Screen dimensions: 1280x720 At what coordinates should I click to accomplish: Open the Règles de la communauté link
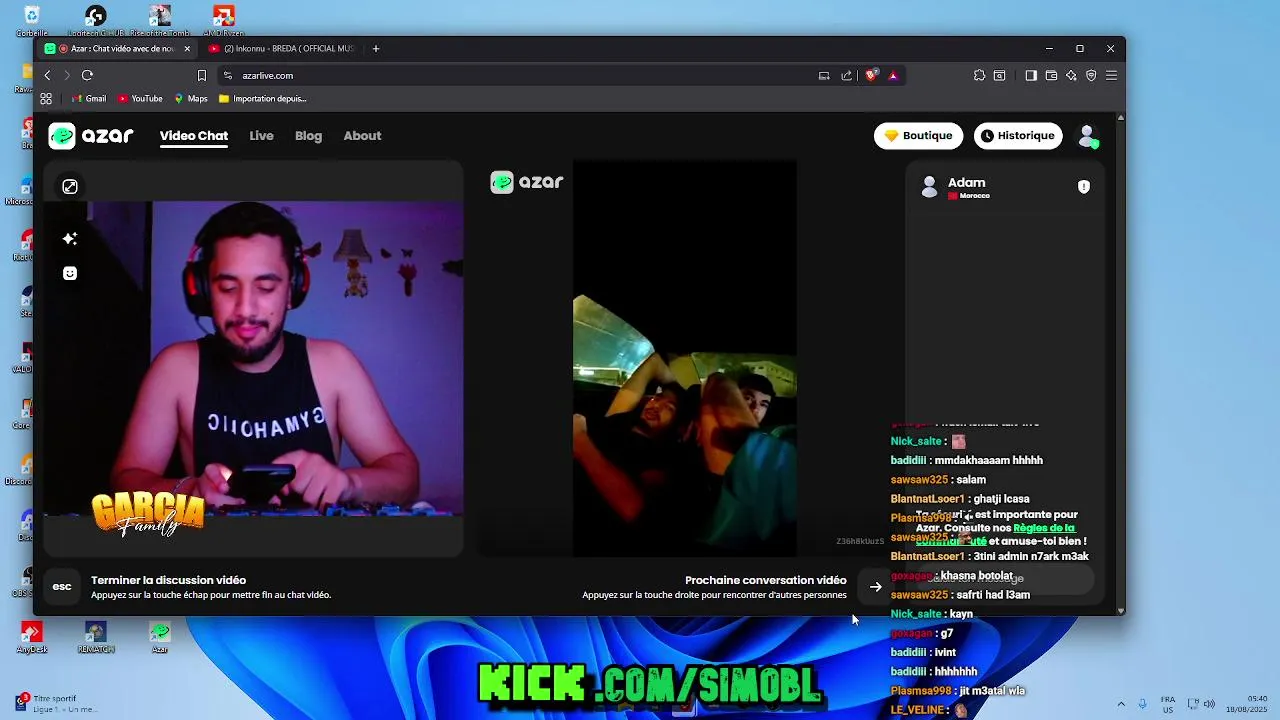coord(1044,528)
